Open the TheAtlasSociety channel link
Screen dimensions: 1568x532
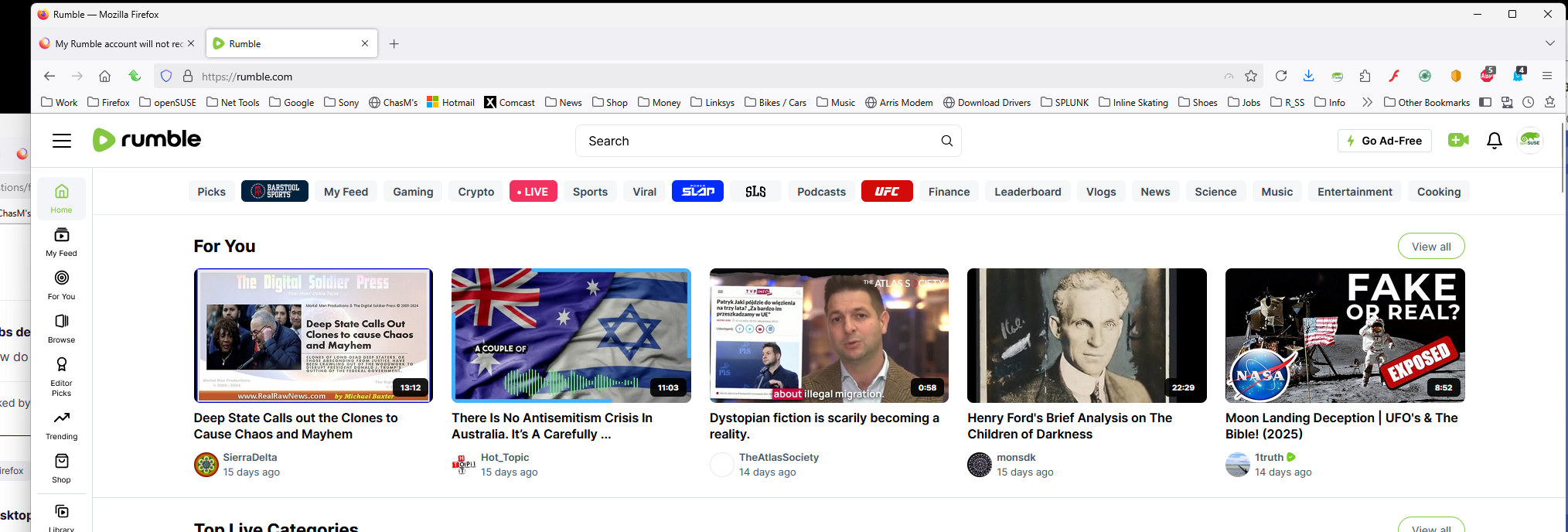(x=779, y=457)
